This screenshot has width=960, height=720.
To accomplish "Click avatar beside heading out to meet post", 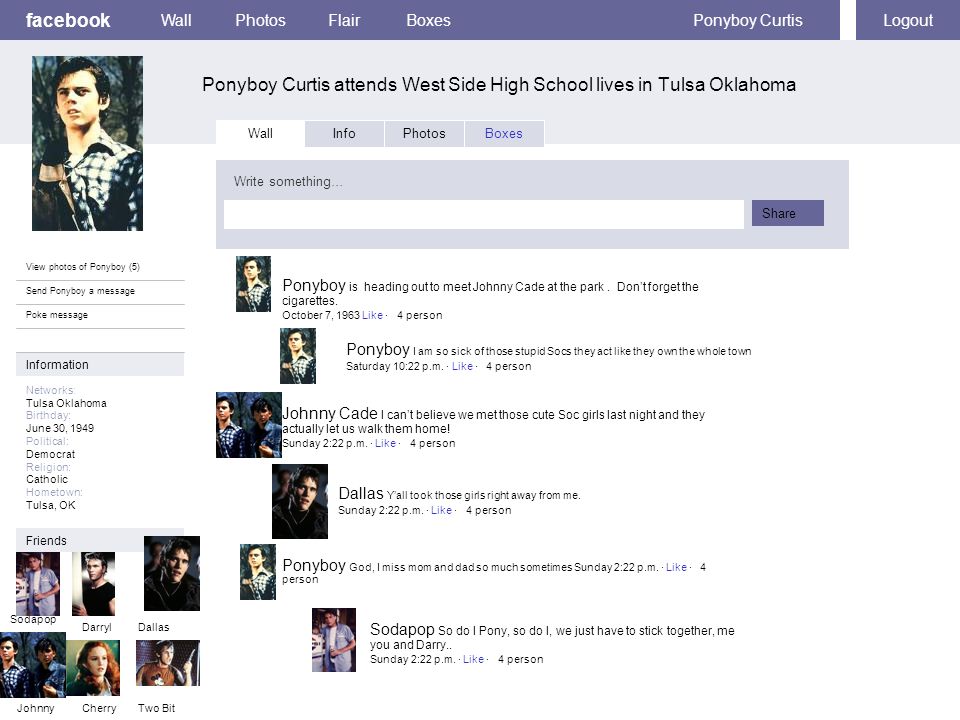I will pyautogui.click(x=253, y=284).
